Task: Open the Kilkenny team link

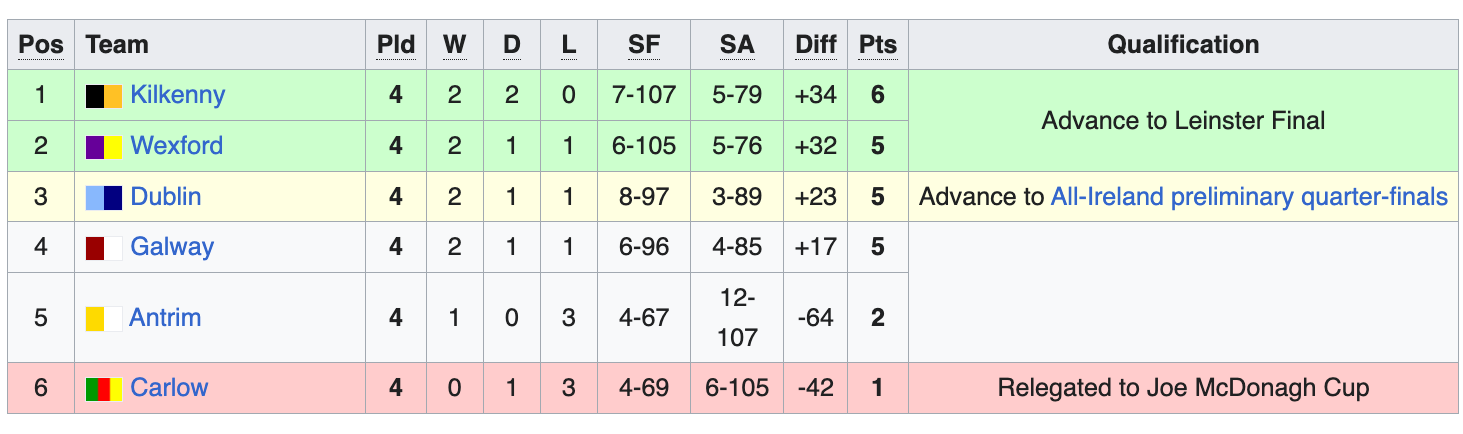Action: tap(177, 95)
